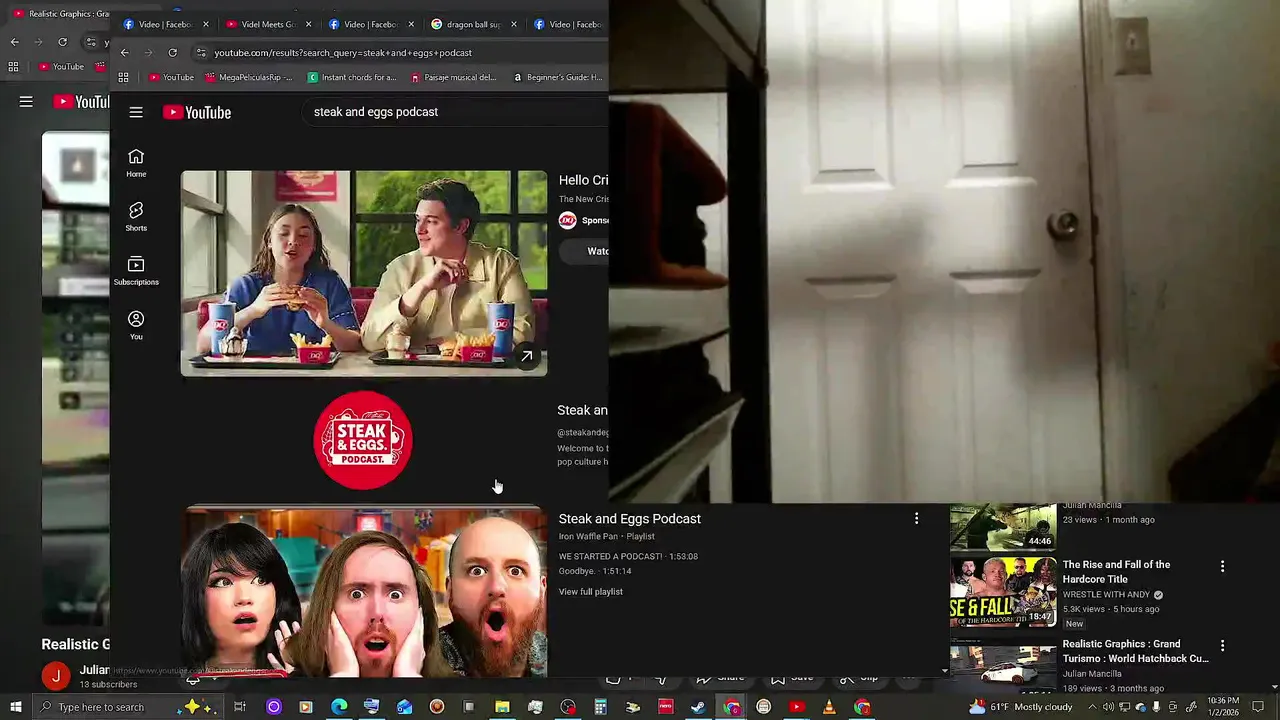Screen dimensions: 1280x720
Task: Open the notification center on the taskbar
Action: (1258, 707)
